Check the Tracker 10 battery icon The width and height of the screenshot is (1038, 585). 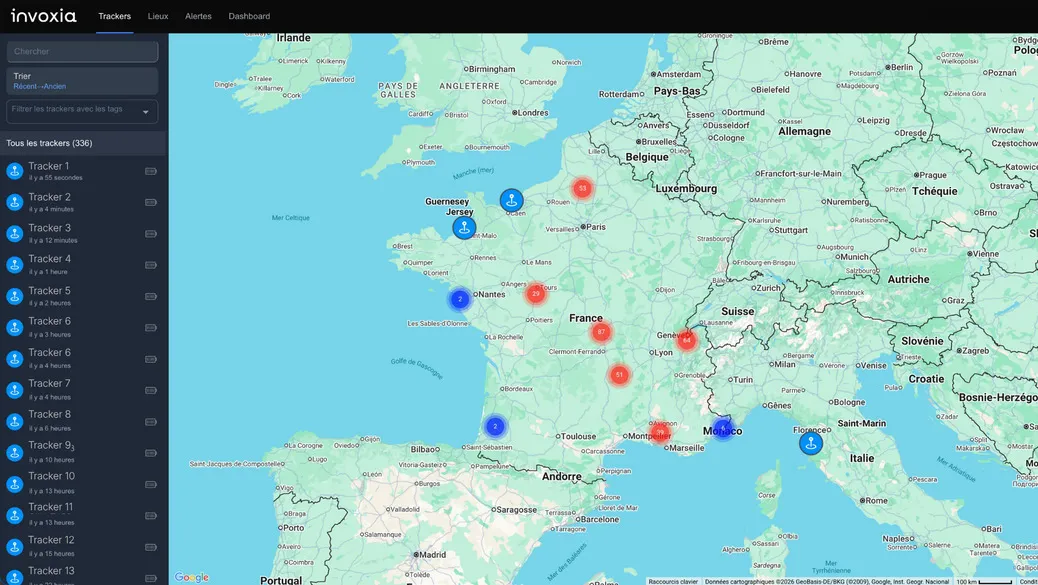151,484
